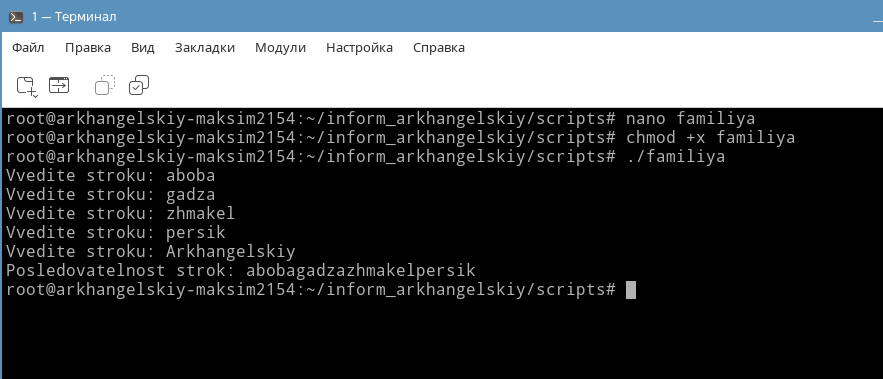
Task: Open the Настройка menu
Action: [359, 48]
